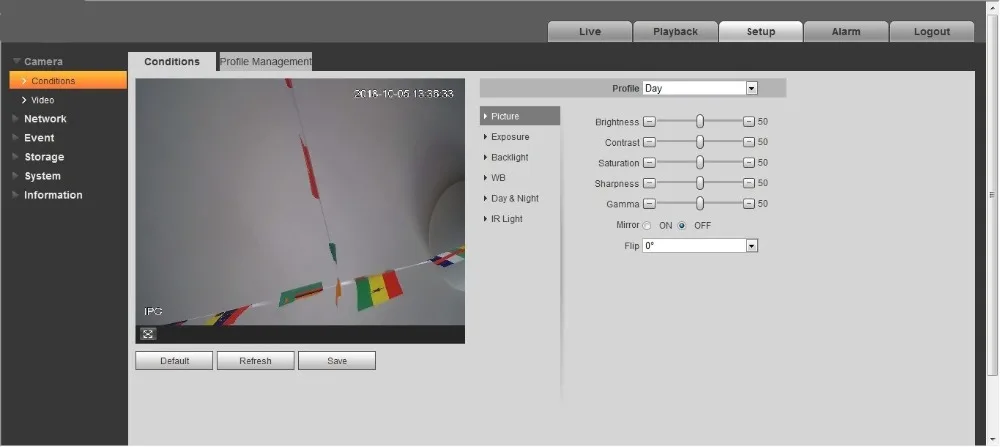Viewport: 1000px width, 447px height.
Task: Switch to the Live tab
Action: pos(590,32)
